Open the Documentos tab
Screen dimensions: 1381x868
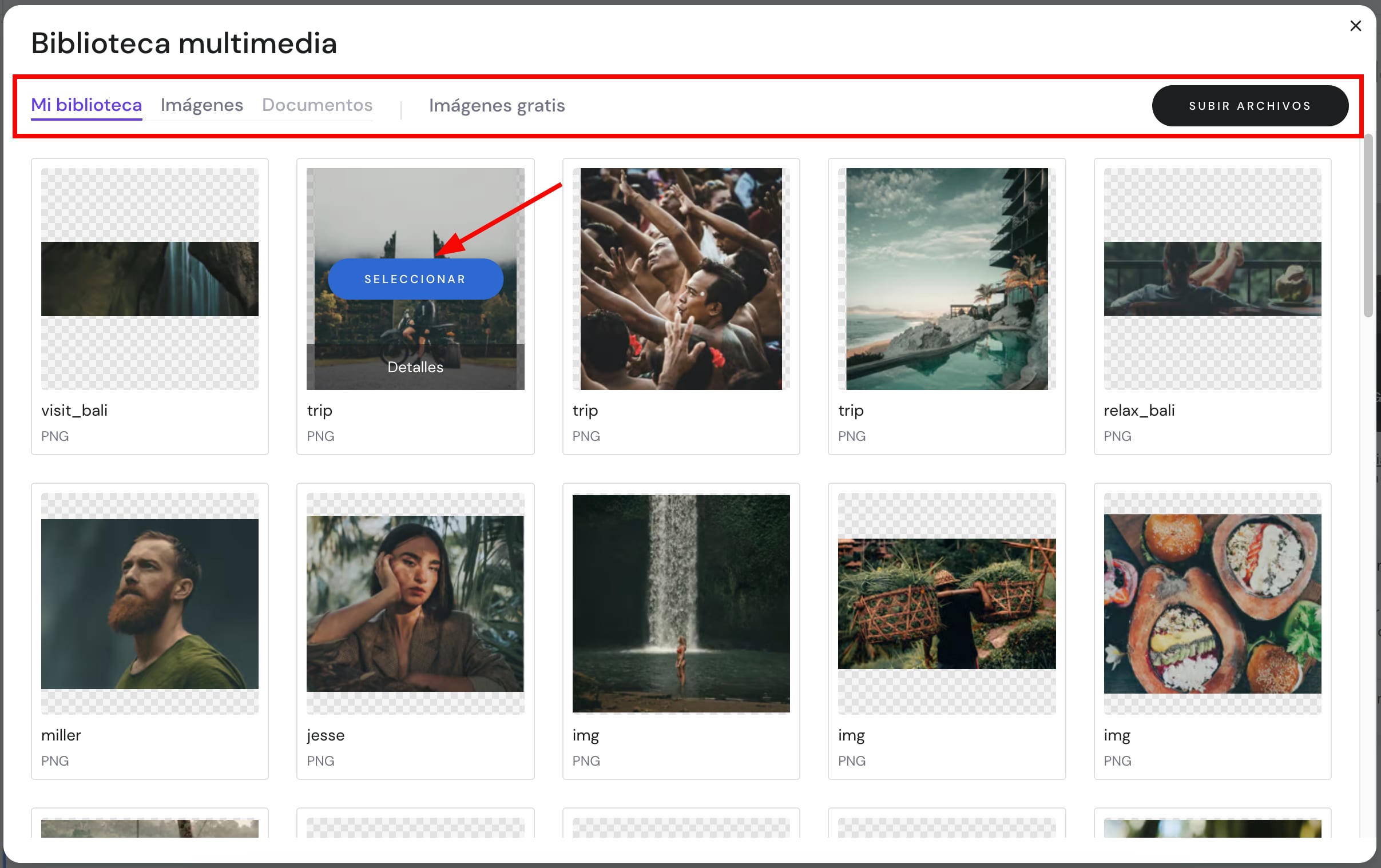(x=317, y=105)
